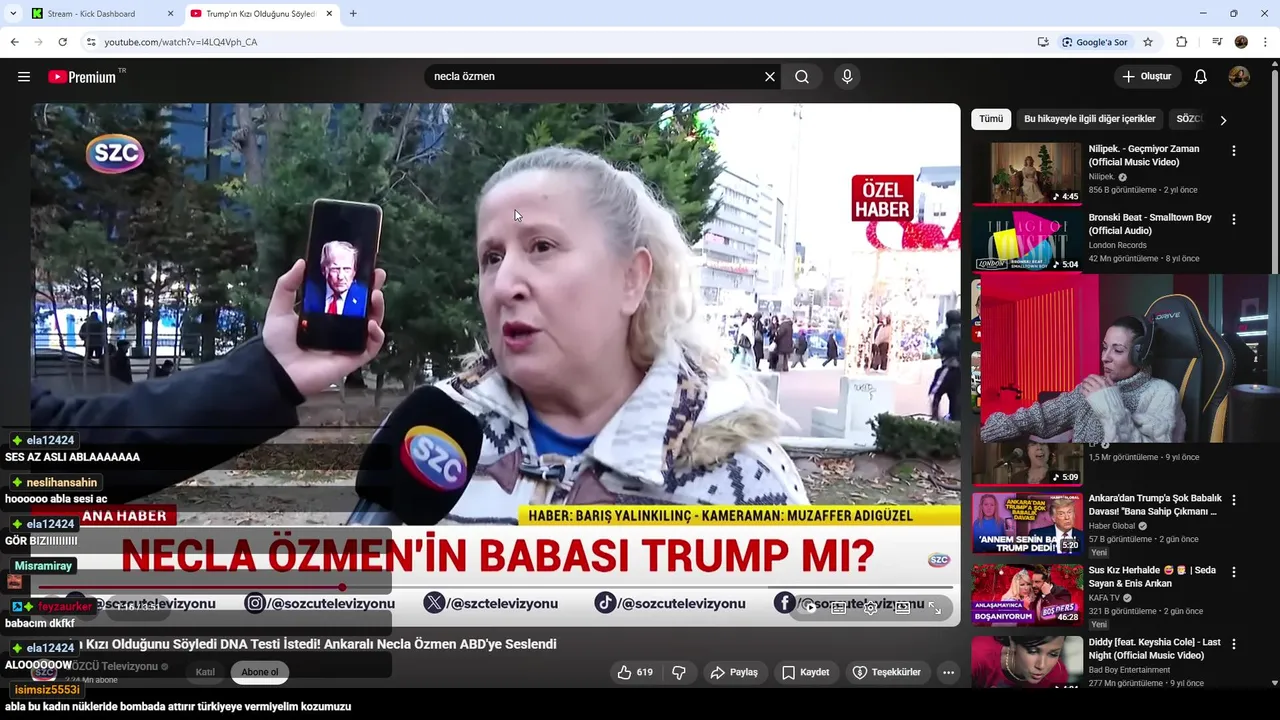Open the player settings gear
Viewport: 1280px width, 720px height.
[871, 607]
